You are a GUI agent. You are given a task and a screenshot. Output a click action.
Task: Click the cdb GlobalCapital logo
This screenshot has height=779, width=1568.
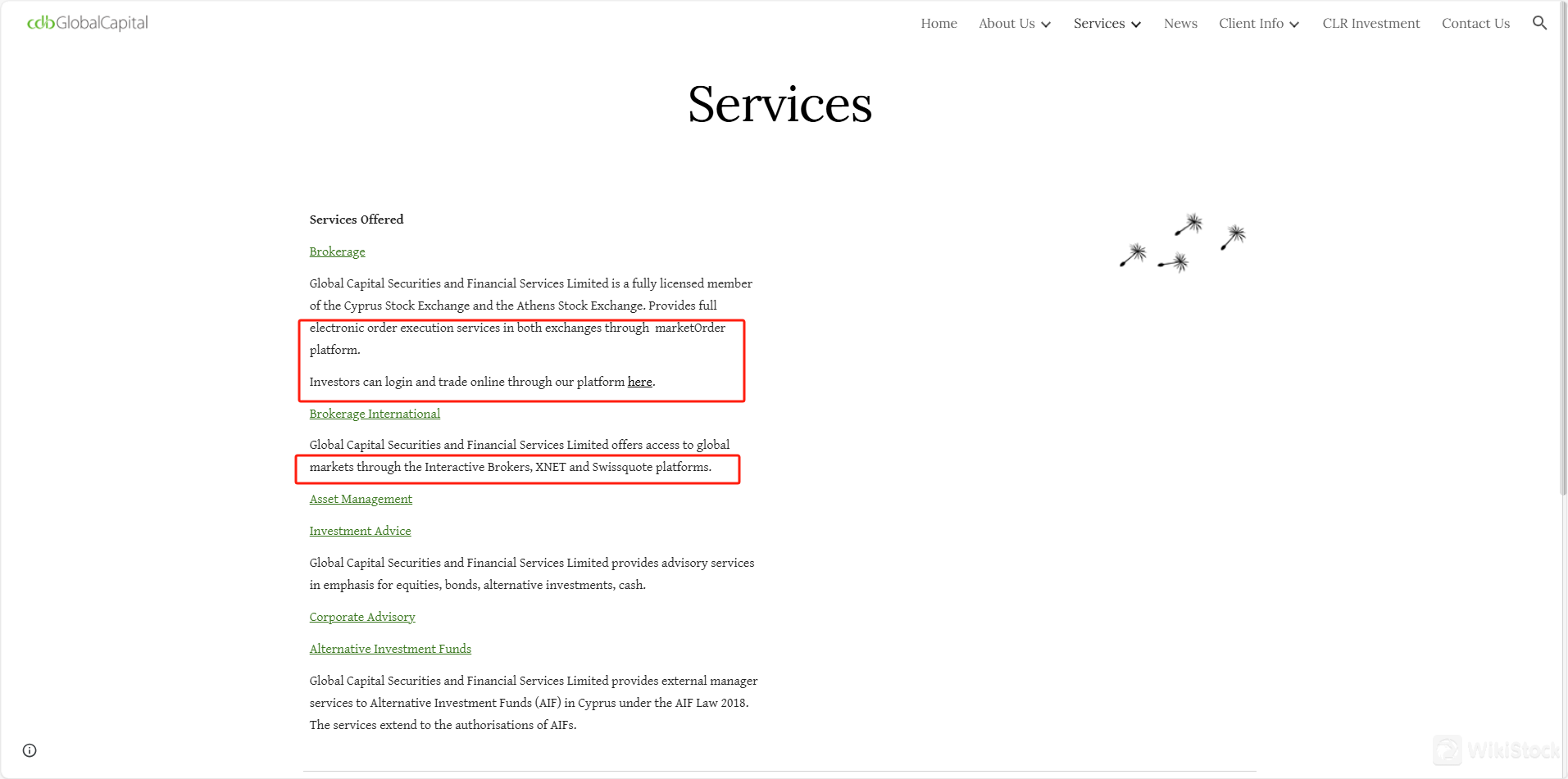[88, 23]
